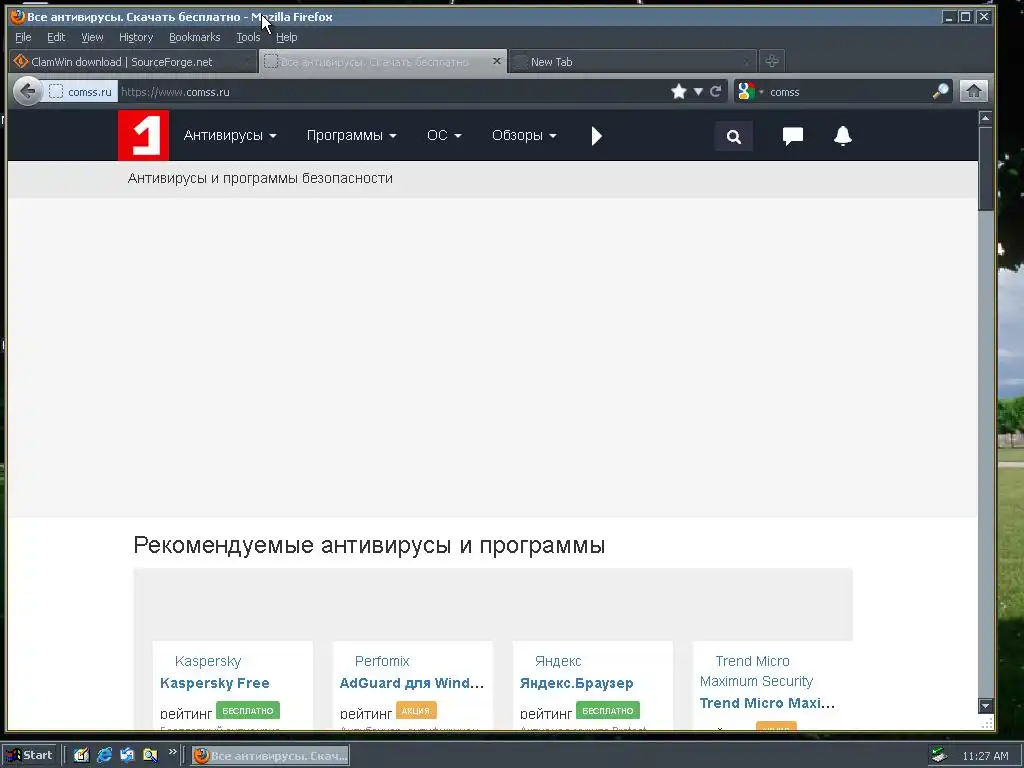Click page scrollbar down arrow
Screen dimensions: 1024x768
(985, 705)
